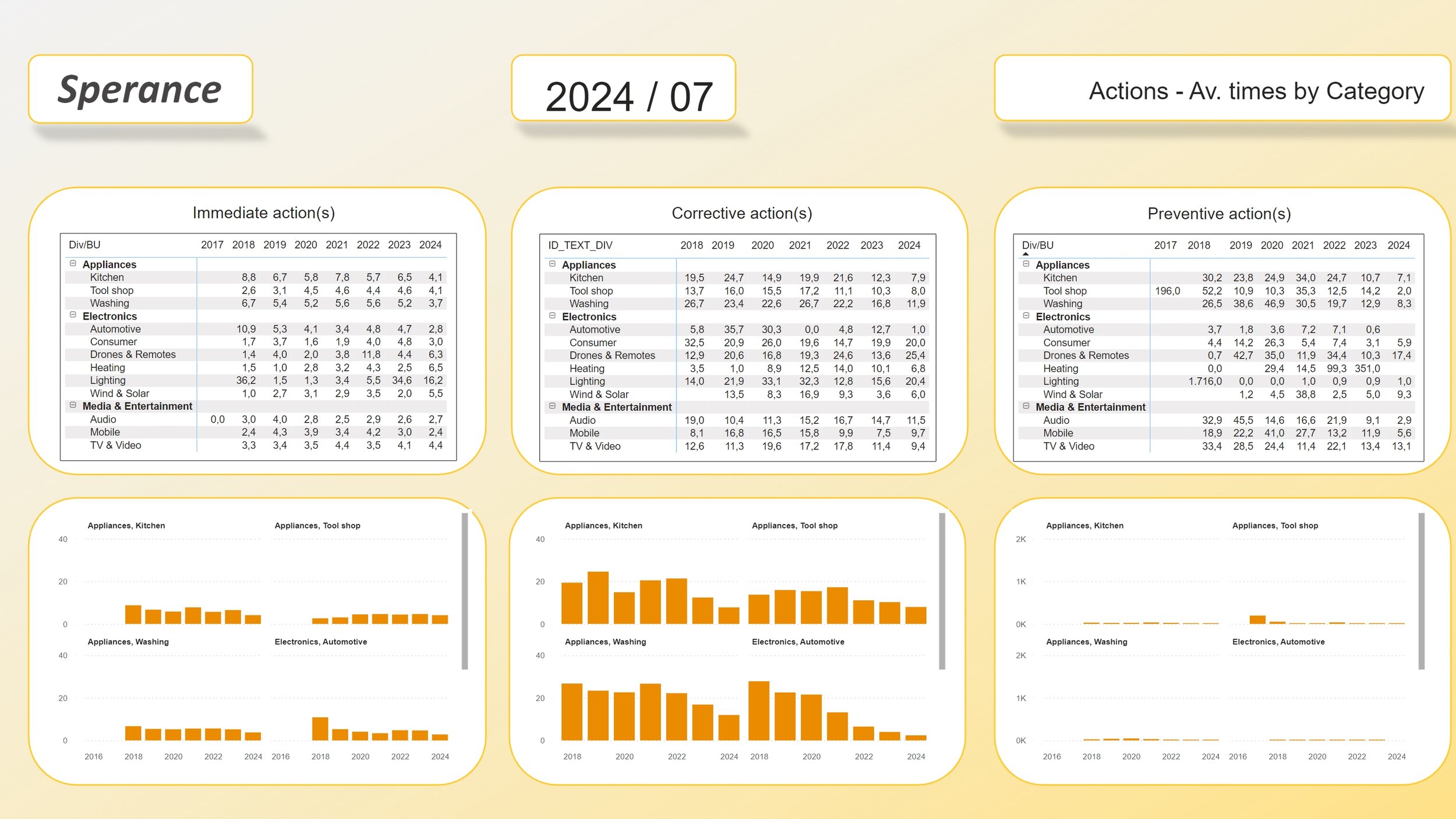Select Kitchen row in Immediate action table
The height and width of the screenshot is (819, 1456).
[256, 278]
